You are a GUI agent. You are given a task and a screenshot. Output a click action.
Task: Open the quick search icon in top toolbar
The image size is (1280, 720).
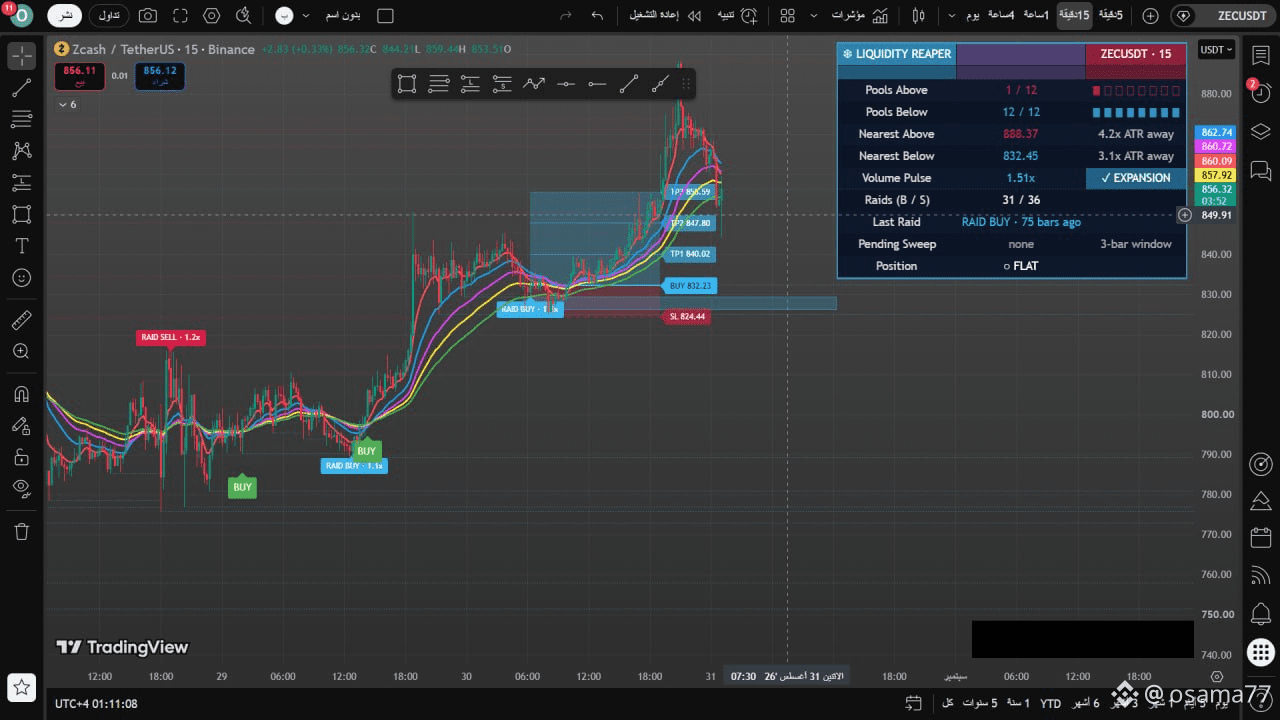[x=243, y=16]
